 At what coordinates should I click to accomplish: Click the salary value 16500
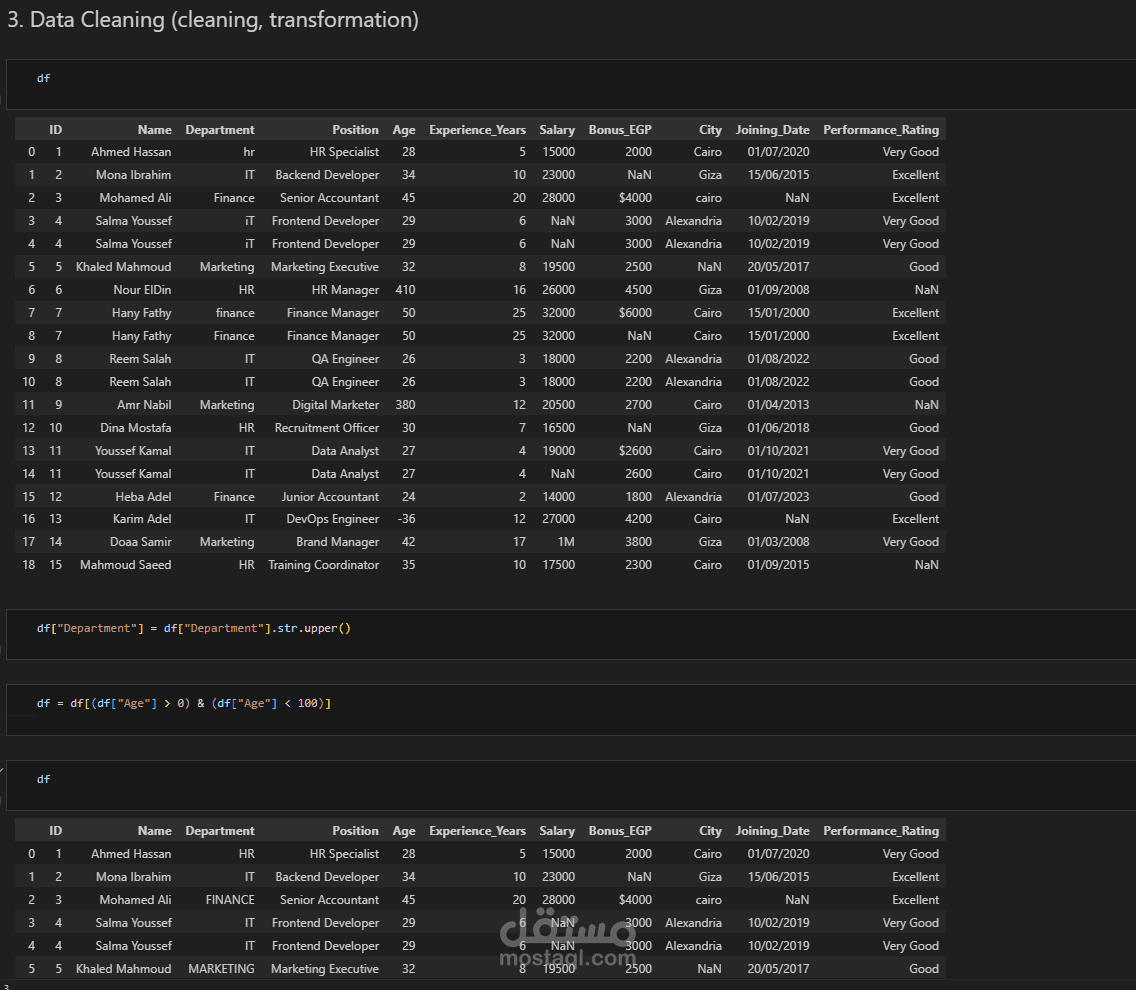[x=559, y=428]
